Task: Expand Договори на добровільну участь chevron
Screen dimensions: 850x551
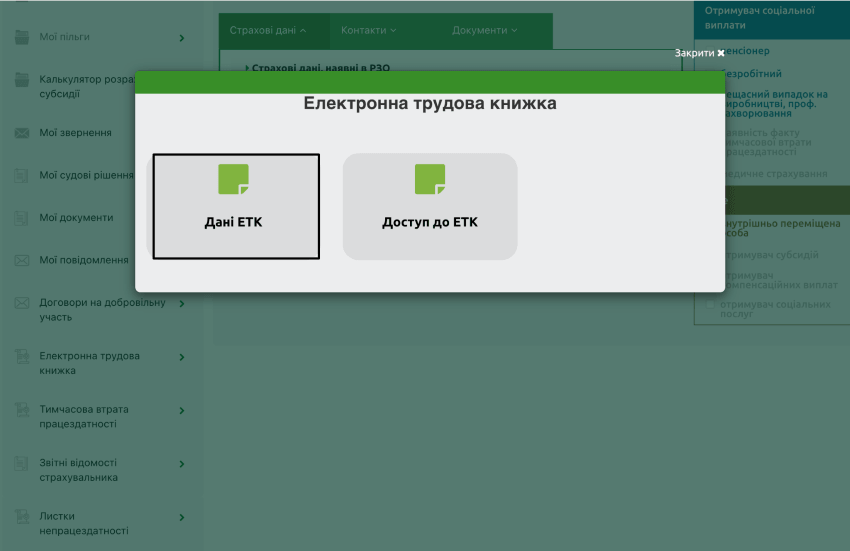Action: pyautogui.click(x=182, y=304)
